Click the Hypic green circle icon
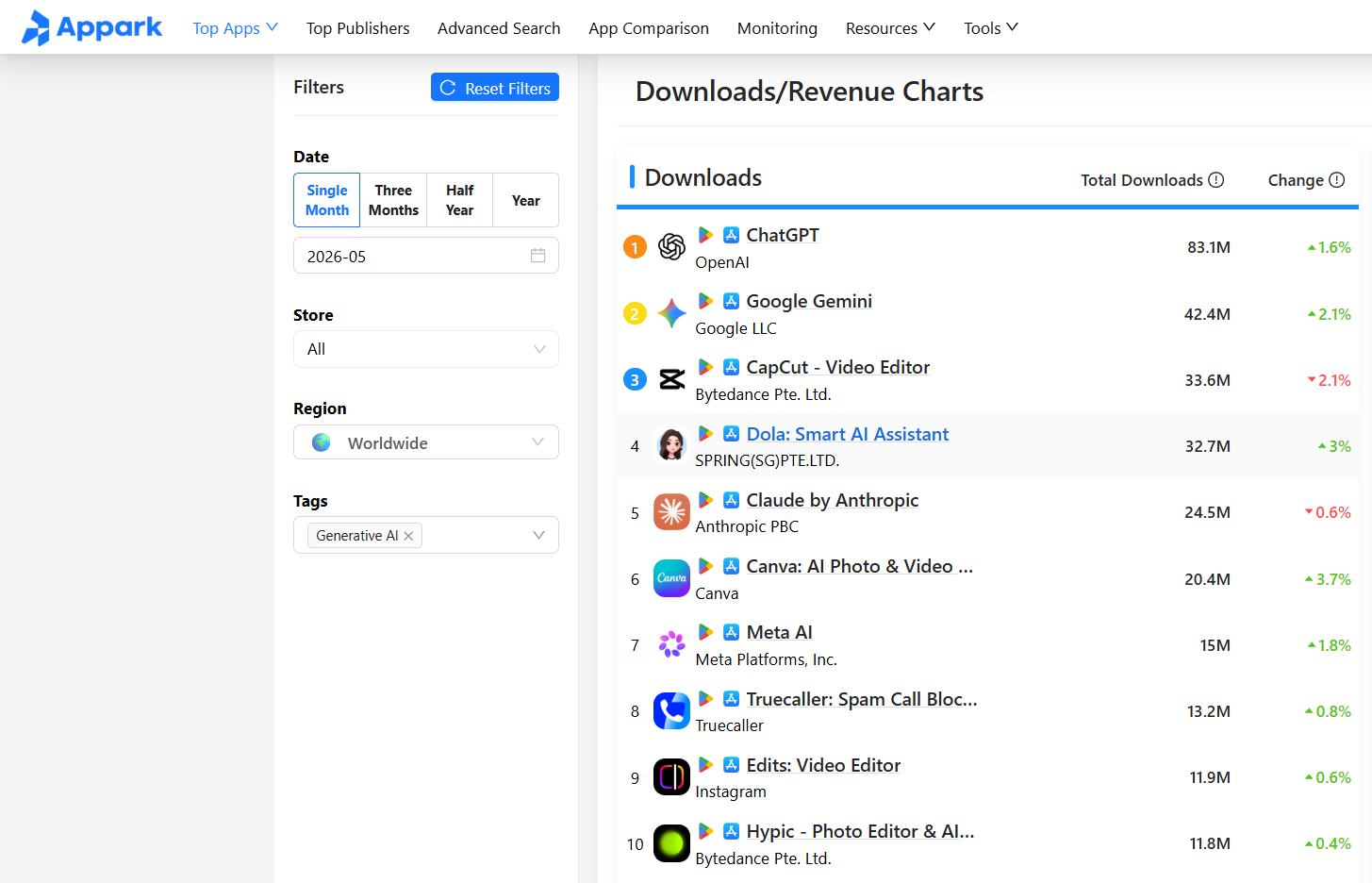This screenshot has width=1372, height=883. coord(671,842)
